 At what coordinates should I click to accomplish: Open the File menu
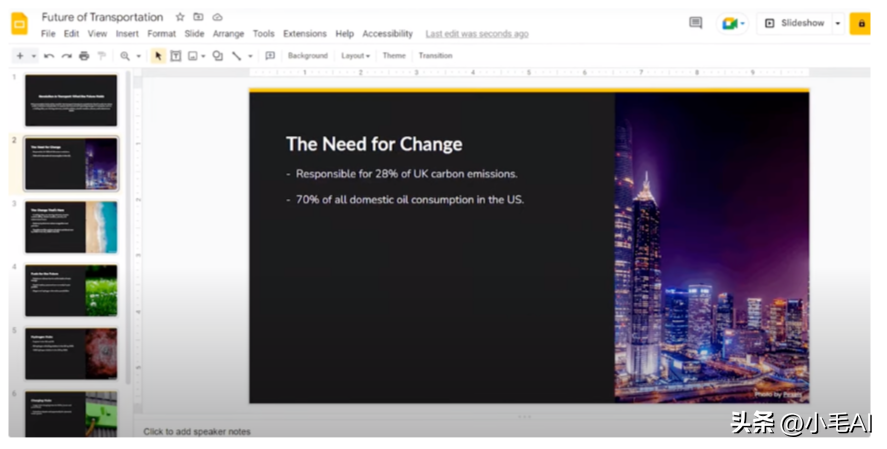point(48,34)
